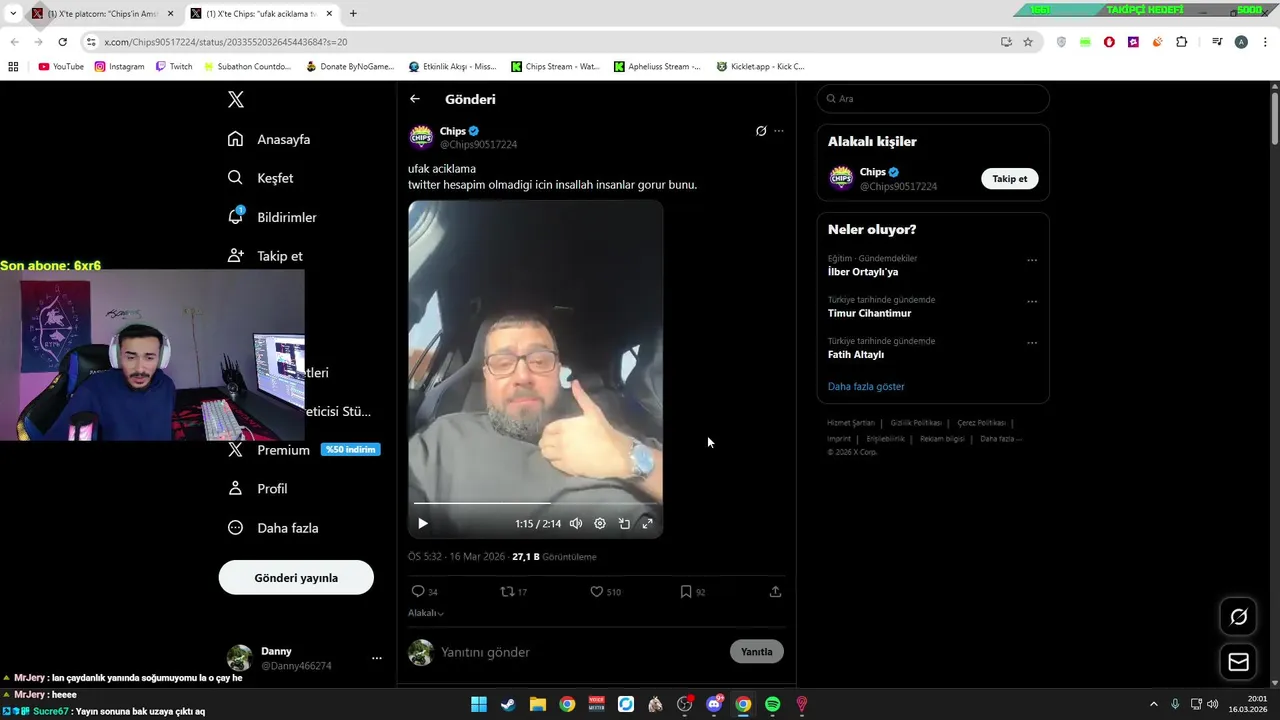Open the Twitch bookmark
1280x720 pixels.
(174, 67)
